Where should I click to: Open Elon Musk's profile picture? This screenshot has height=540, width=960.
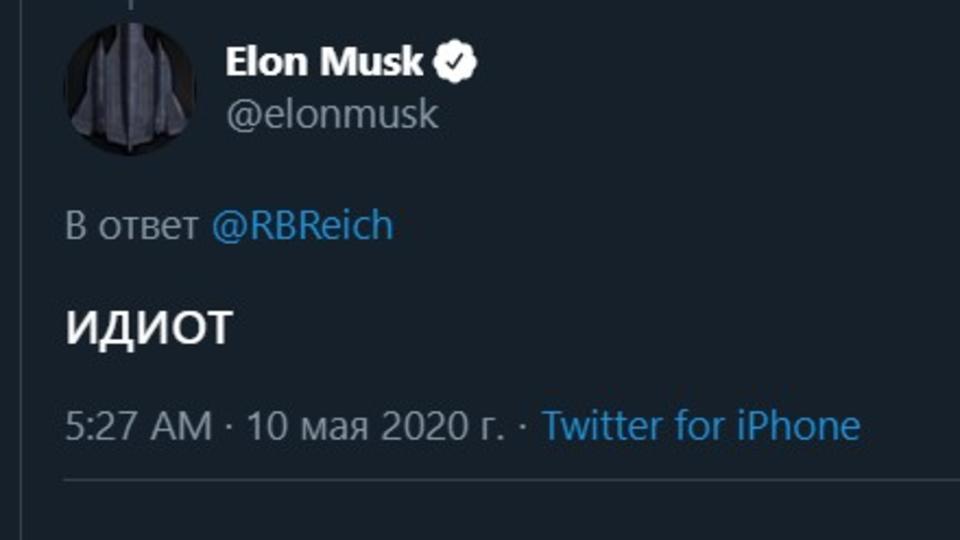tap(130, 88)
